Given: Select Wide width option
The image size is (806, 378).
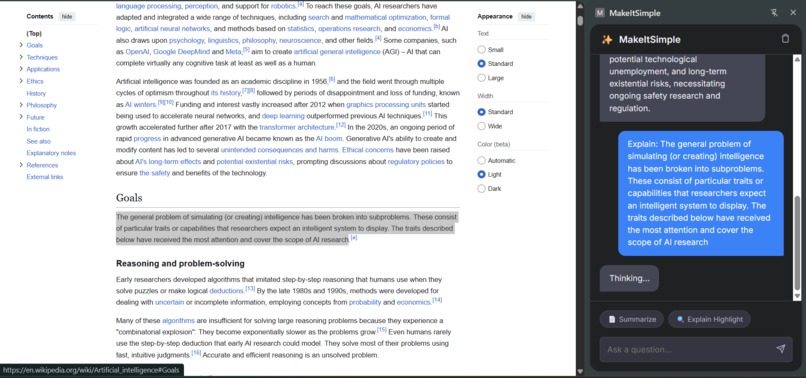Looking at the screenshot, I should (x=482, y=127).
